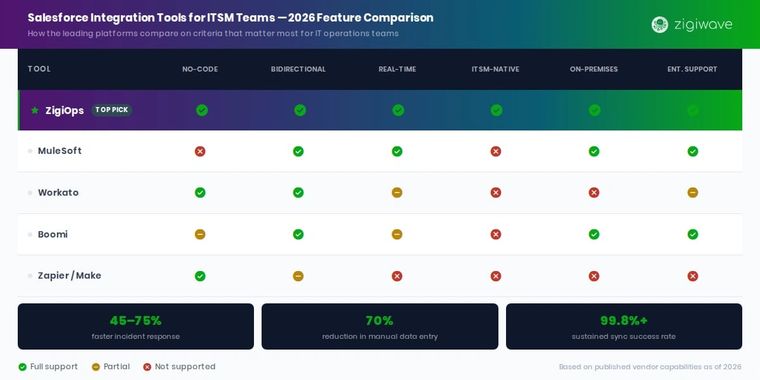
Task: Click the 99.8%+ statistic
Action: [624, 321]
